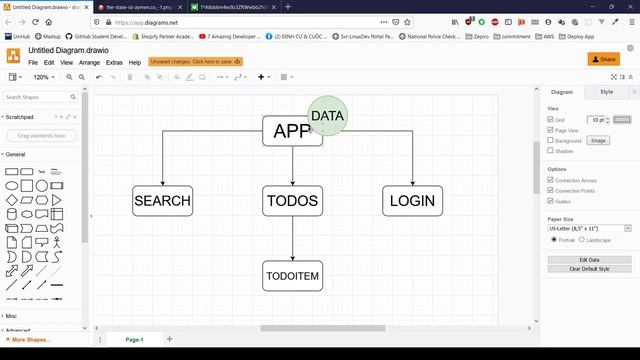Click the zoom in magnifier icon
Image resolution: width=640 pixels, height=360 pixels.
pyautogui.click(x=69, y=77)
